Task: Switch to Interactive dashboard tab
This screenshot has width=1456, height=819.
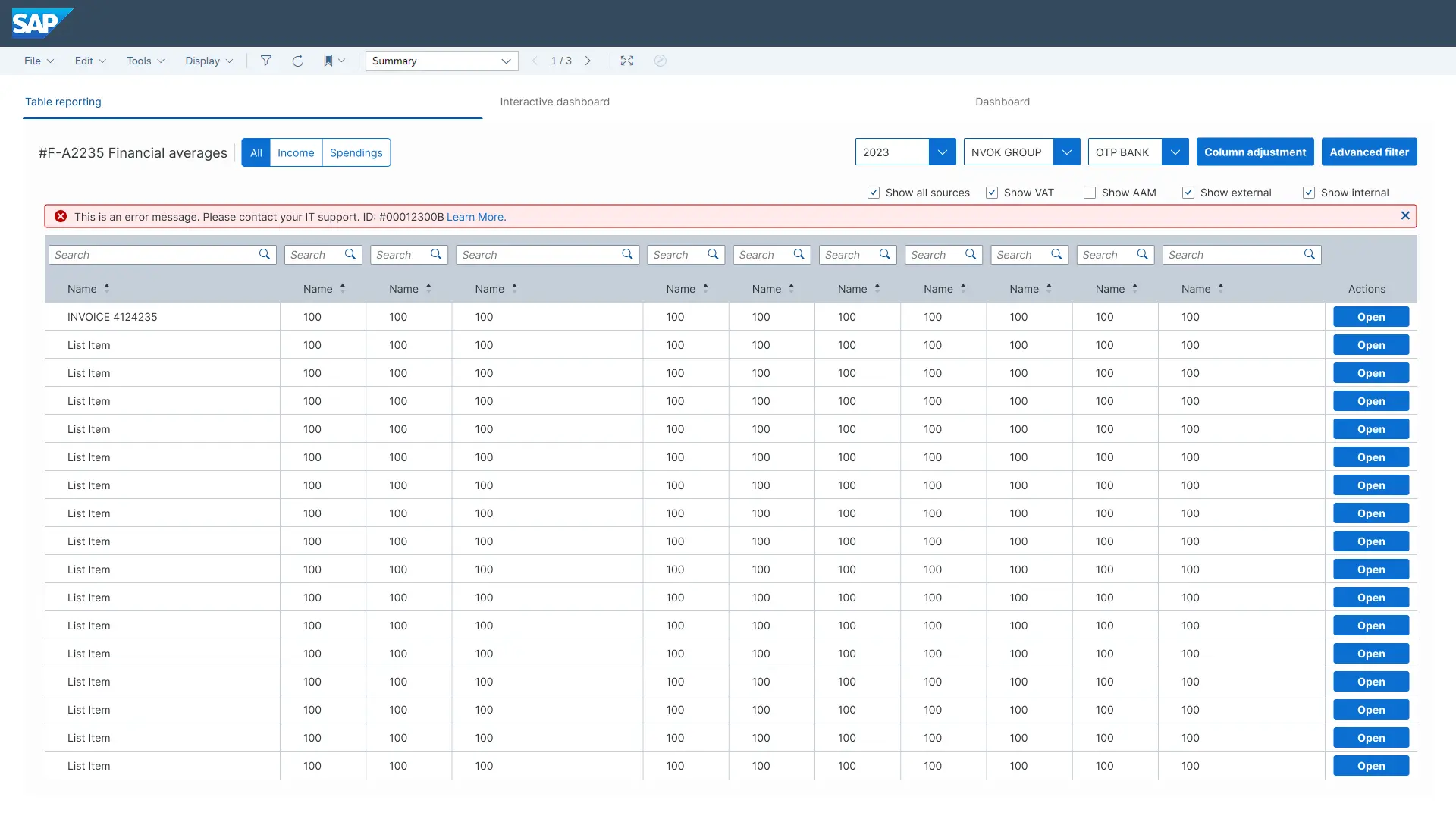Action: pos(554,102)
